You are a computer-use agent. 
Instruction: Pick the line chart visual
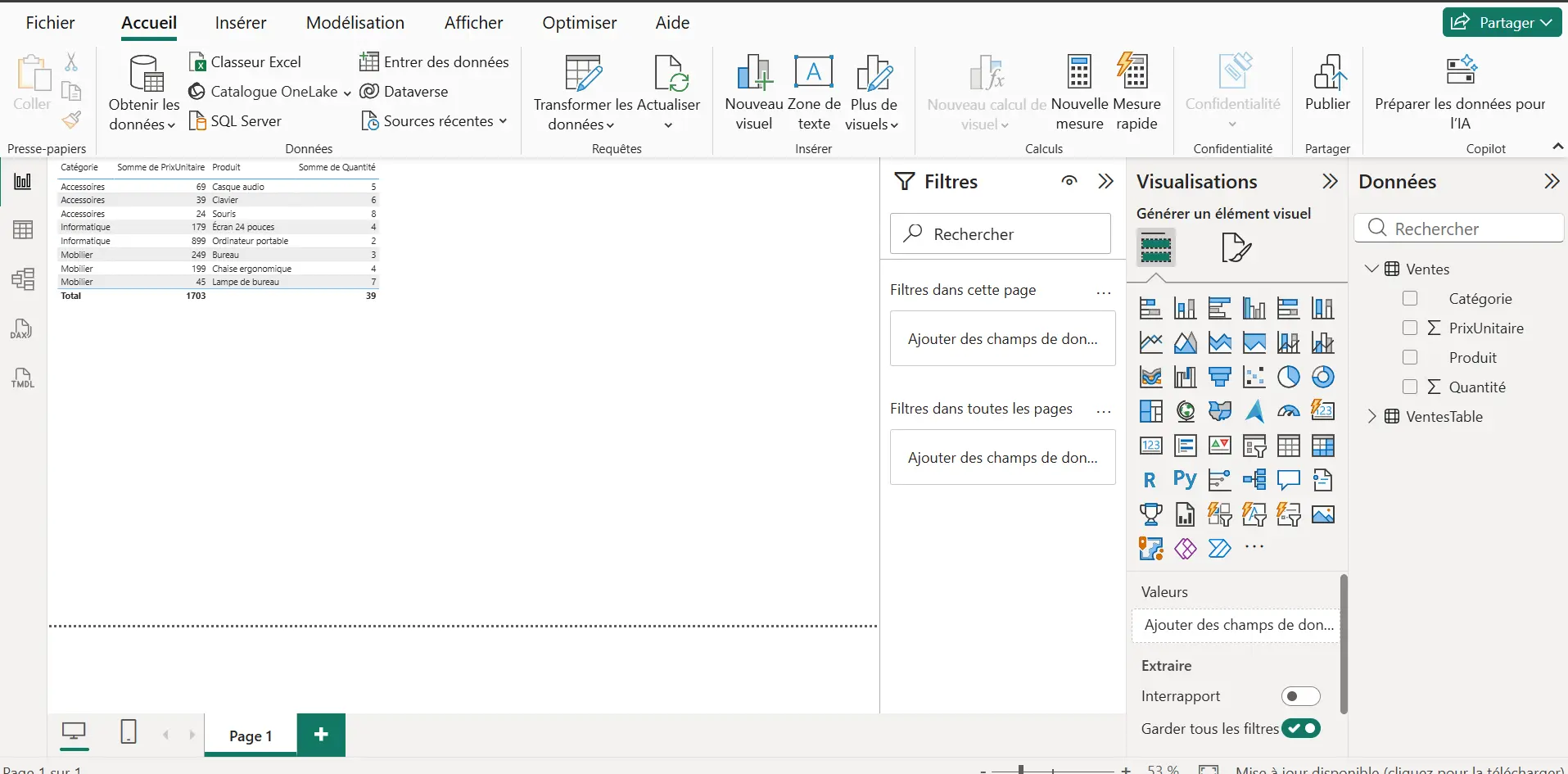click(1150, 342)
